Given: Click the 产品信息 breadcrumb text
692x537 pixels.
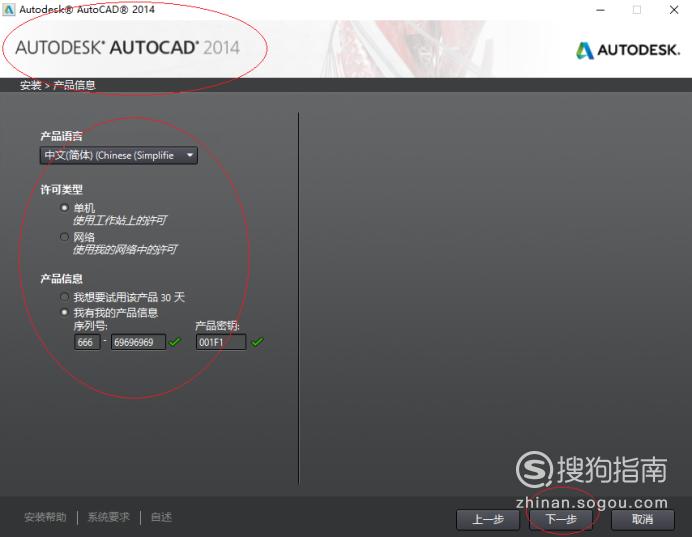Looking at the screenshot, I should 74,85.
